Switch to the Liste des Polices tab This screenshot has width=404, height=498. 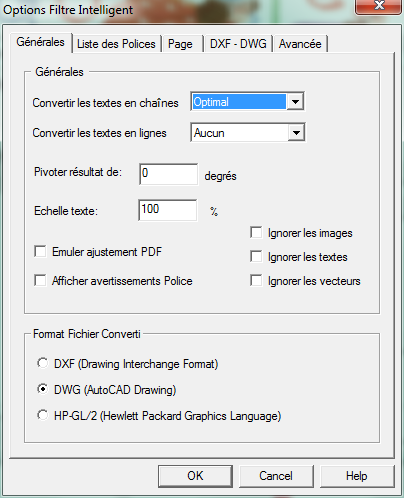coord(117,44)
